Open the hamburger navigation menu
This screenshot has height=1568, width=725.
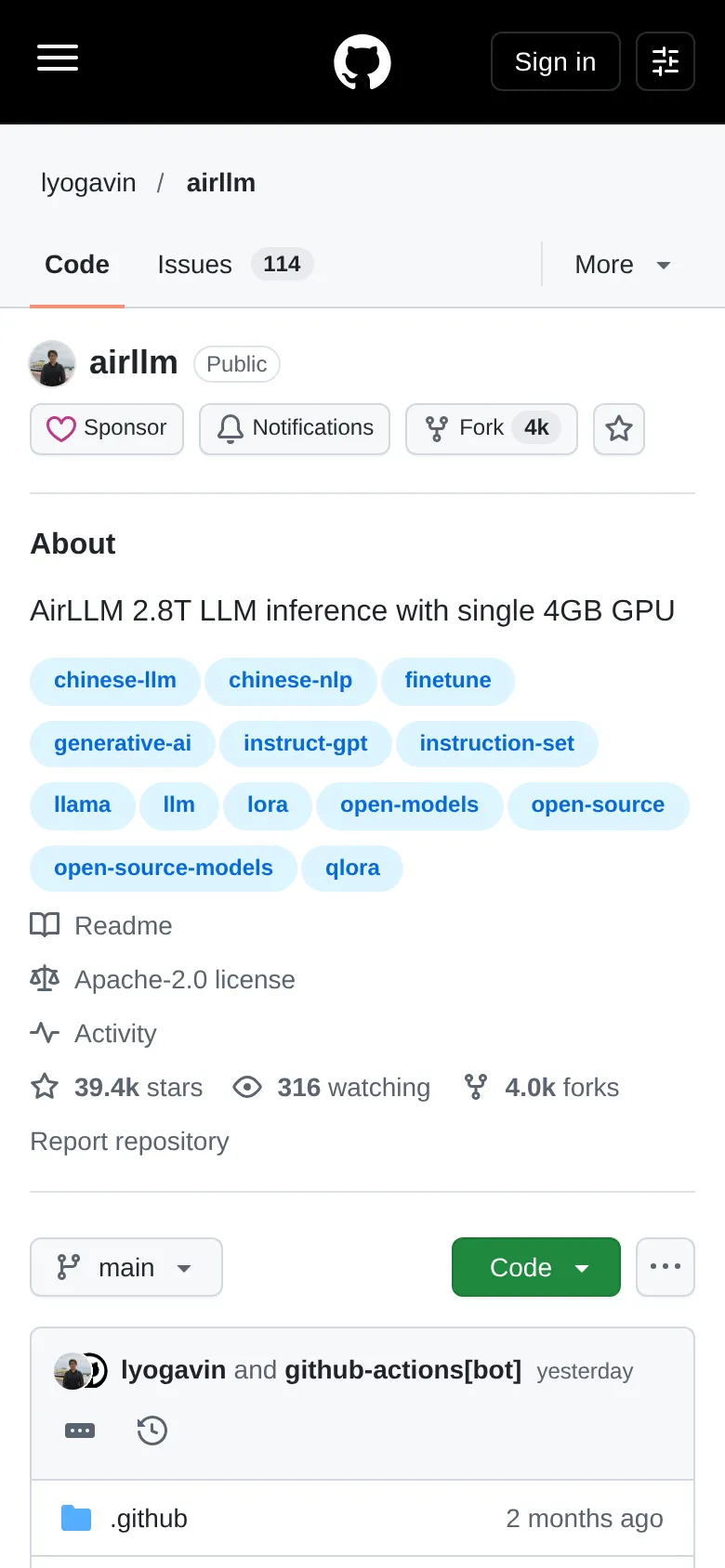58,58
